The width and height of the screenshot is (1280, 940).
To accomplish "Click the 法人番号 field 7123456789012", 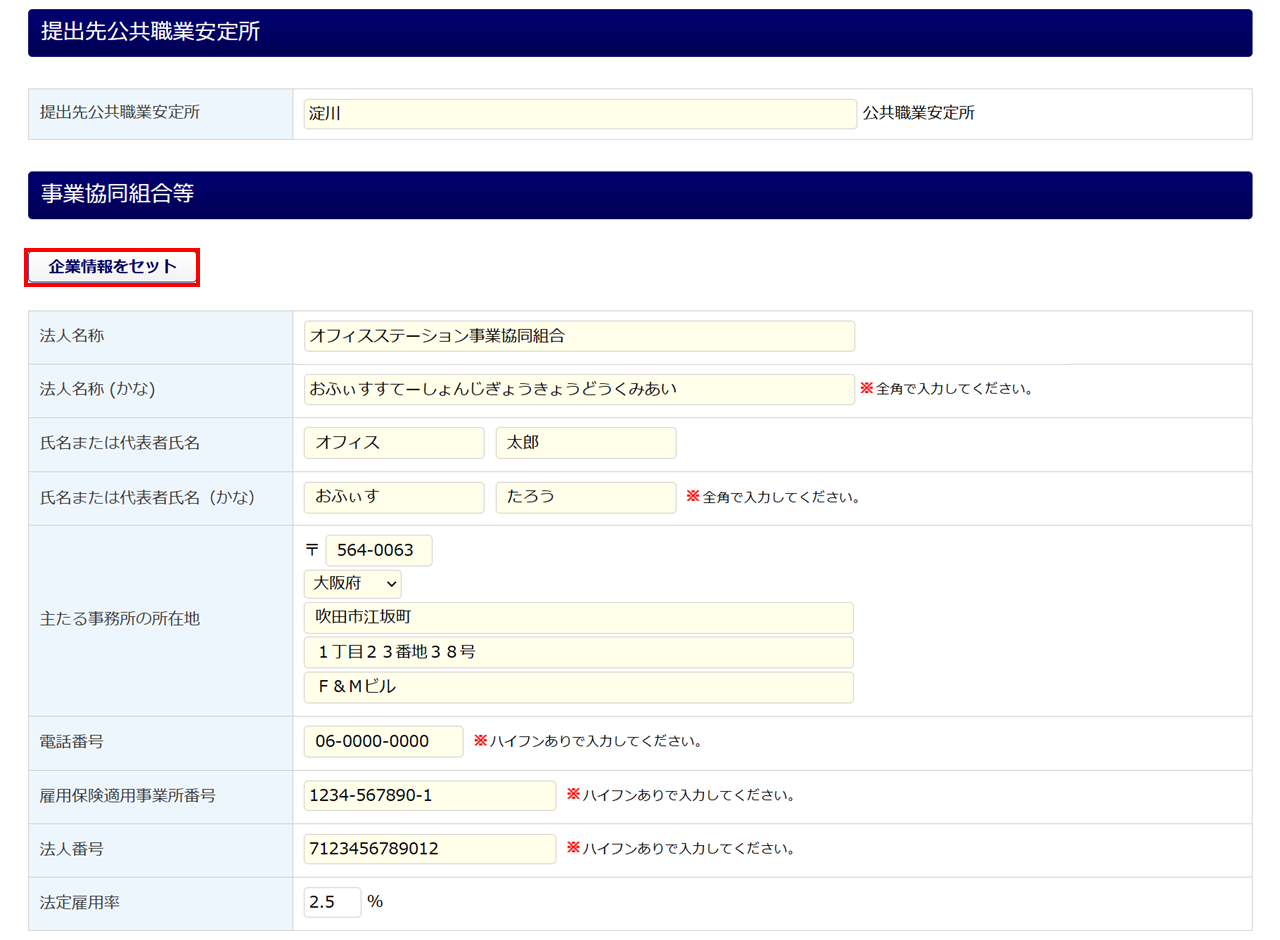I will coord(429,849).
